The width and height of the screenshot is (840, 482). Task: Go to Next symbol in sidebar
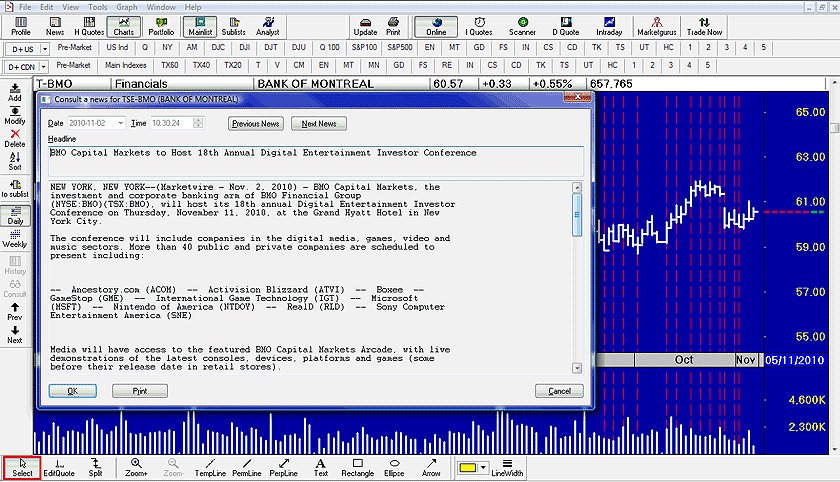(15, 334)
